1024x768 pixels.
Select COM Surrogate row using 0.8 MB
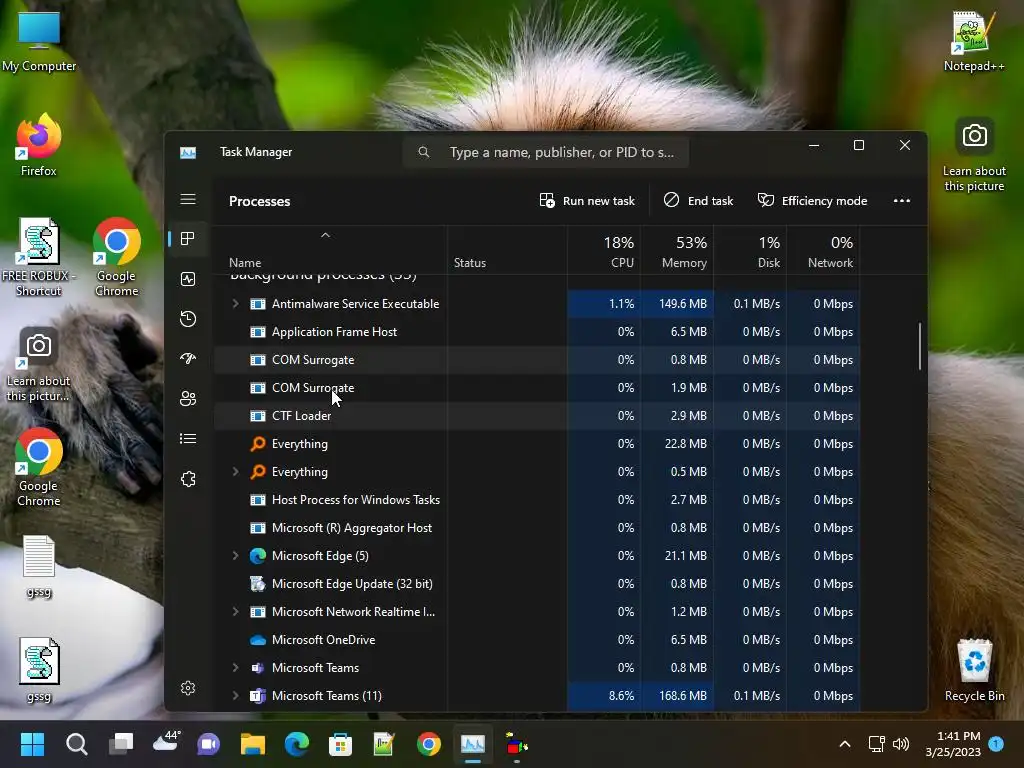[x=537, y=360]
